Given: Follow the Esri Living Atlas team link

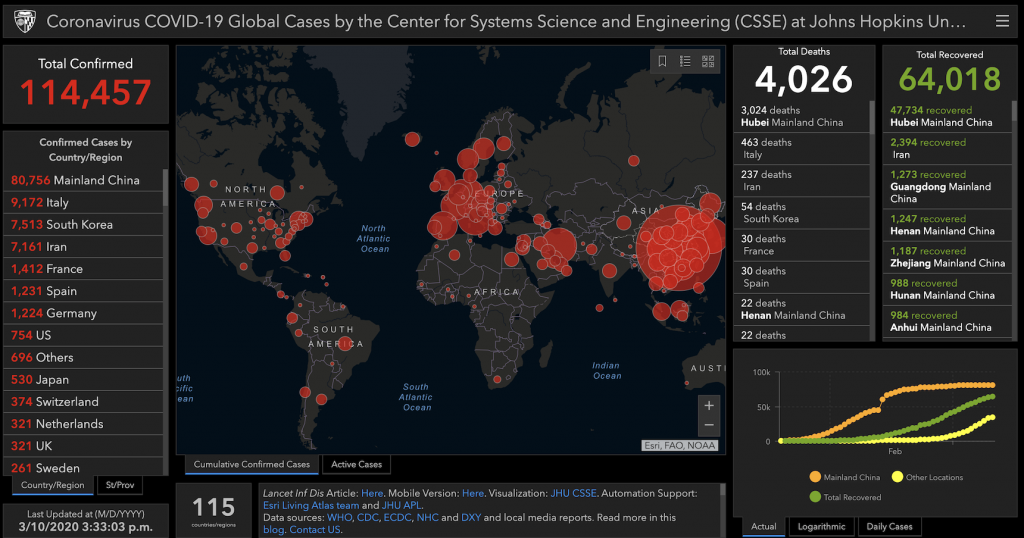Looking at the screenshot, I should click(311, 505).
